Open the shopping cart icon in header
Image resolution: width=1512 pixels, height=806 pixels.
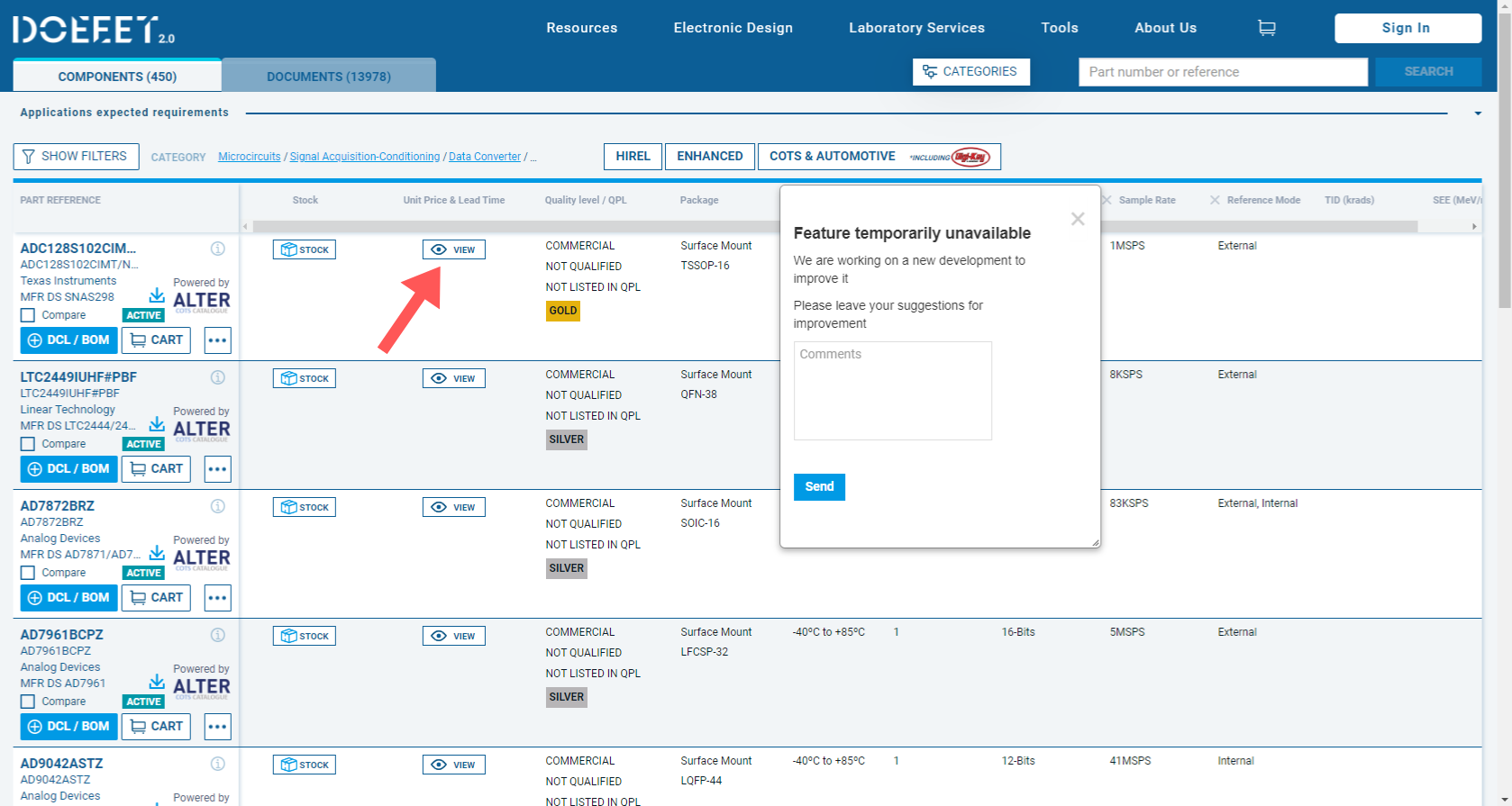[x=1266, y=28]
